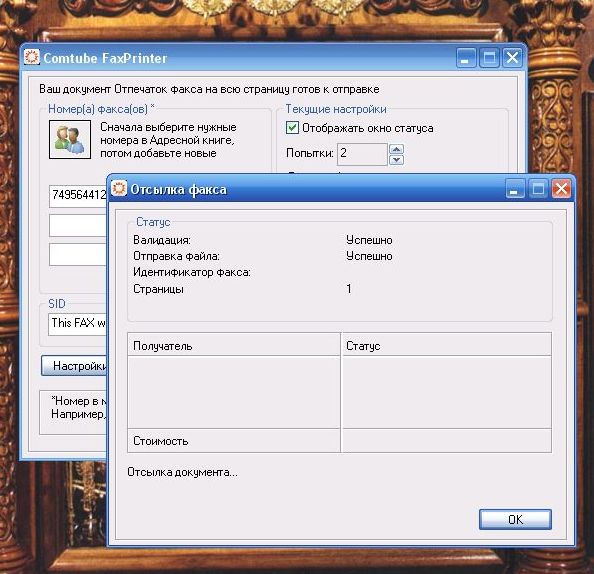The image size is (594, 574).
Task: Open Настройки button in FaxPrinter window
Action: pos(74,366)
